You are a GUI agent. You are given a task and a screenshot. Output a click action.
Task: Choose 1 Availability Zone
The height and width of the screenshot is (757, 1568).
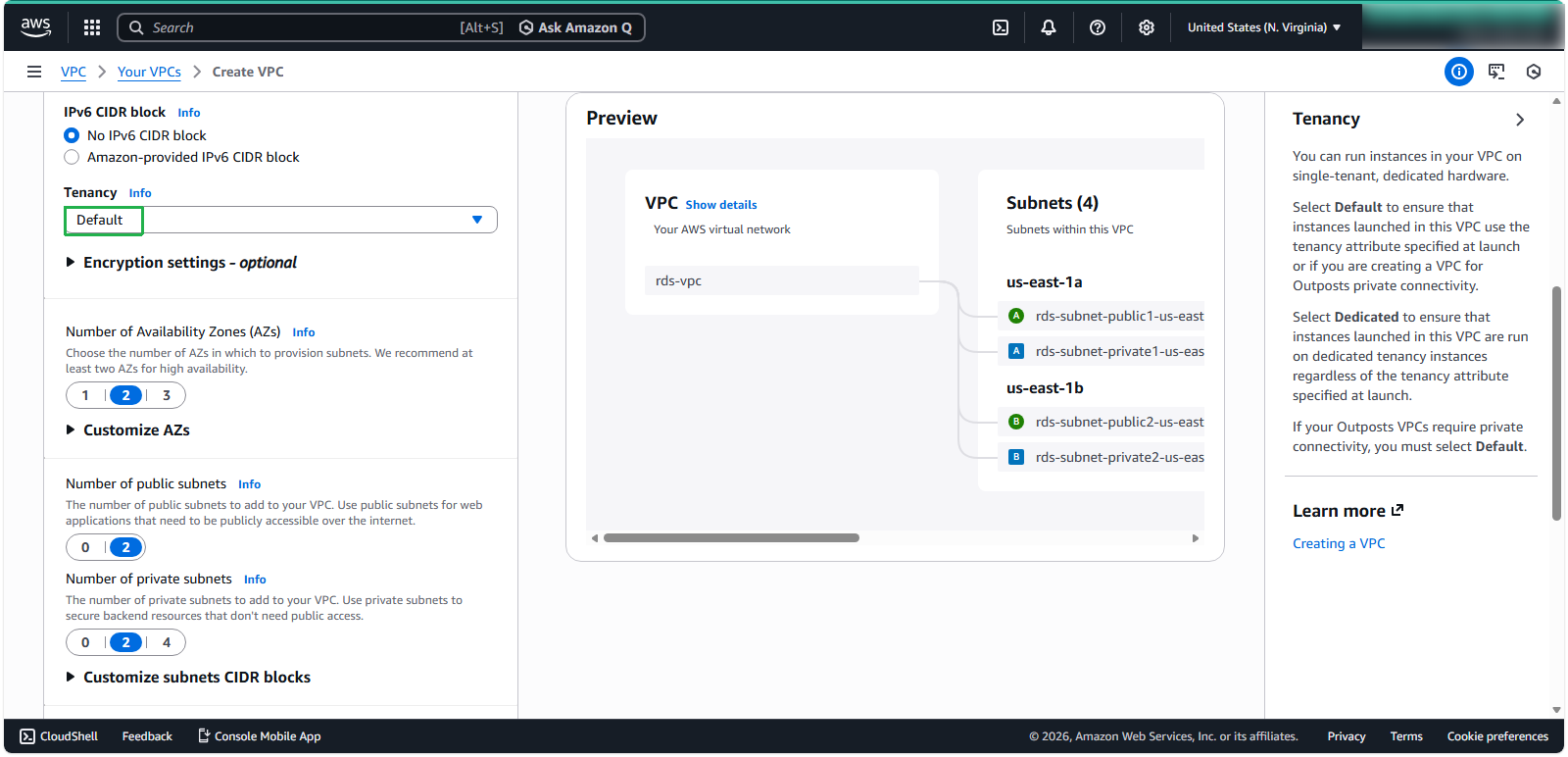click(x=85, y=395)
